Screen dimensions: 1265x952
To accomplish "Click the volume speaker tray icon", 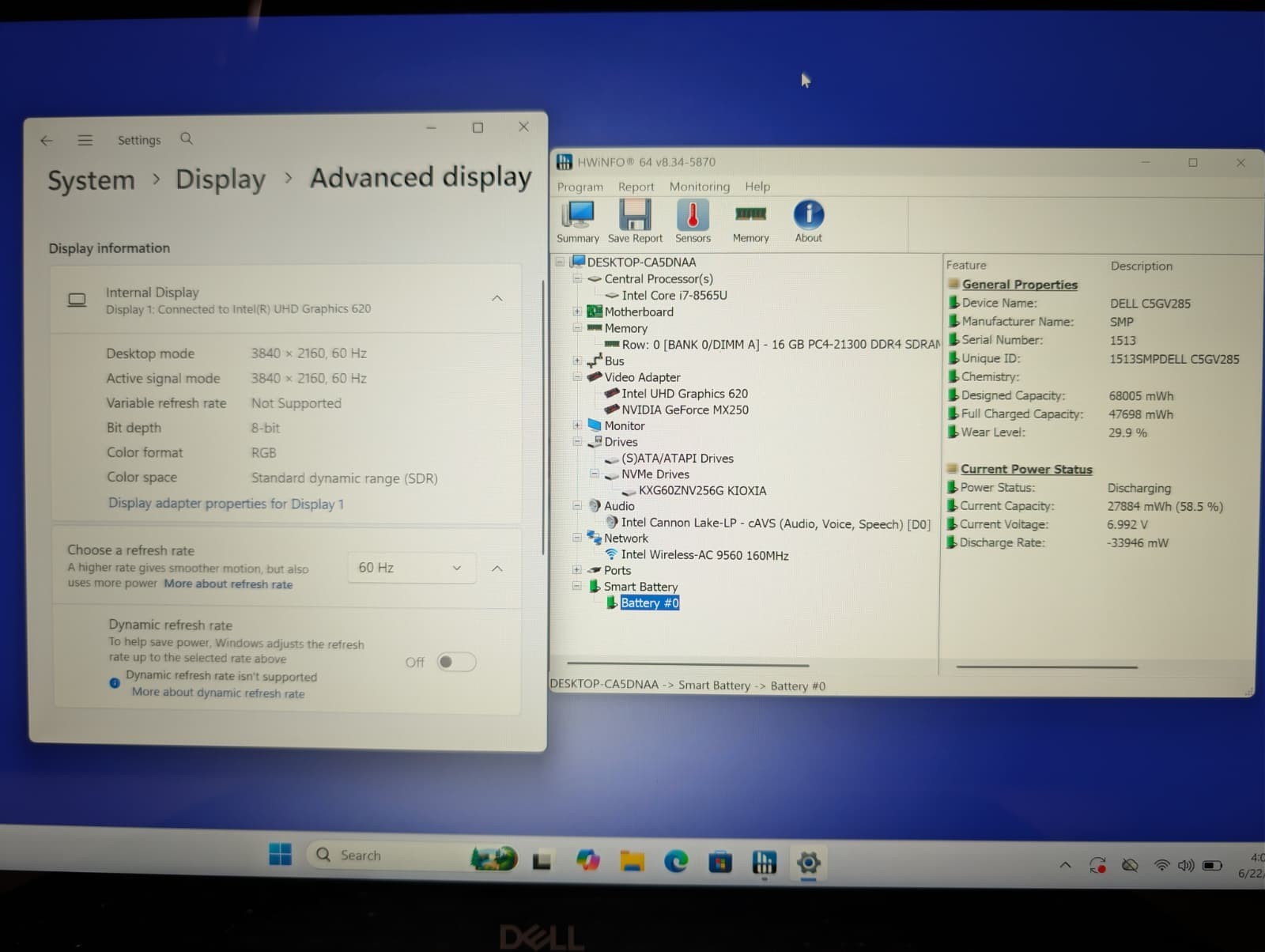I will 1186,865.
